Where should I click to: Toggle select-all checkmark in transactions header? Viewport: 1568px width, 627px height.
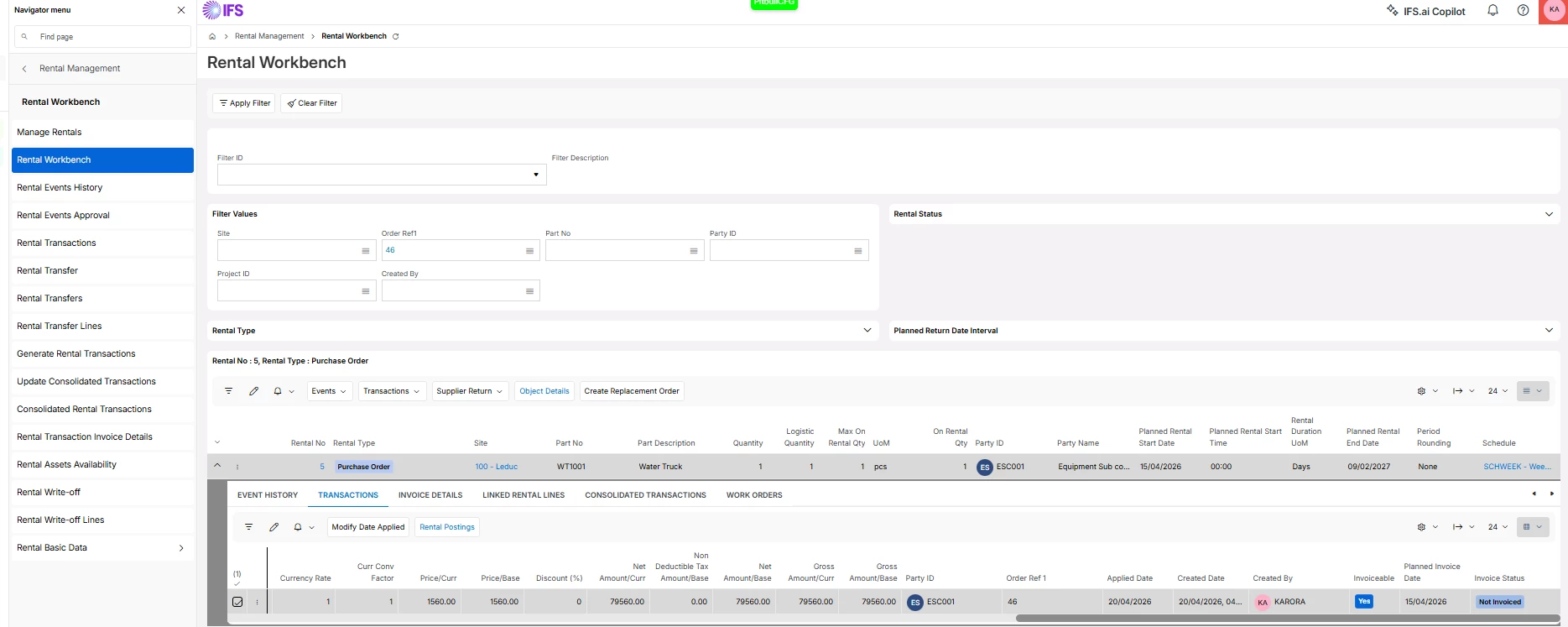pos(237,584)
